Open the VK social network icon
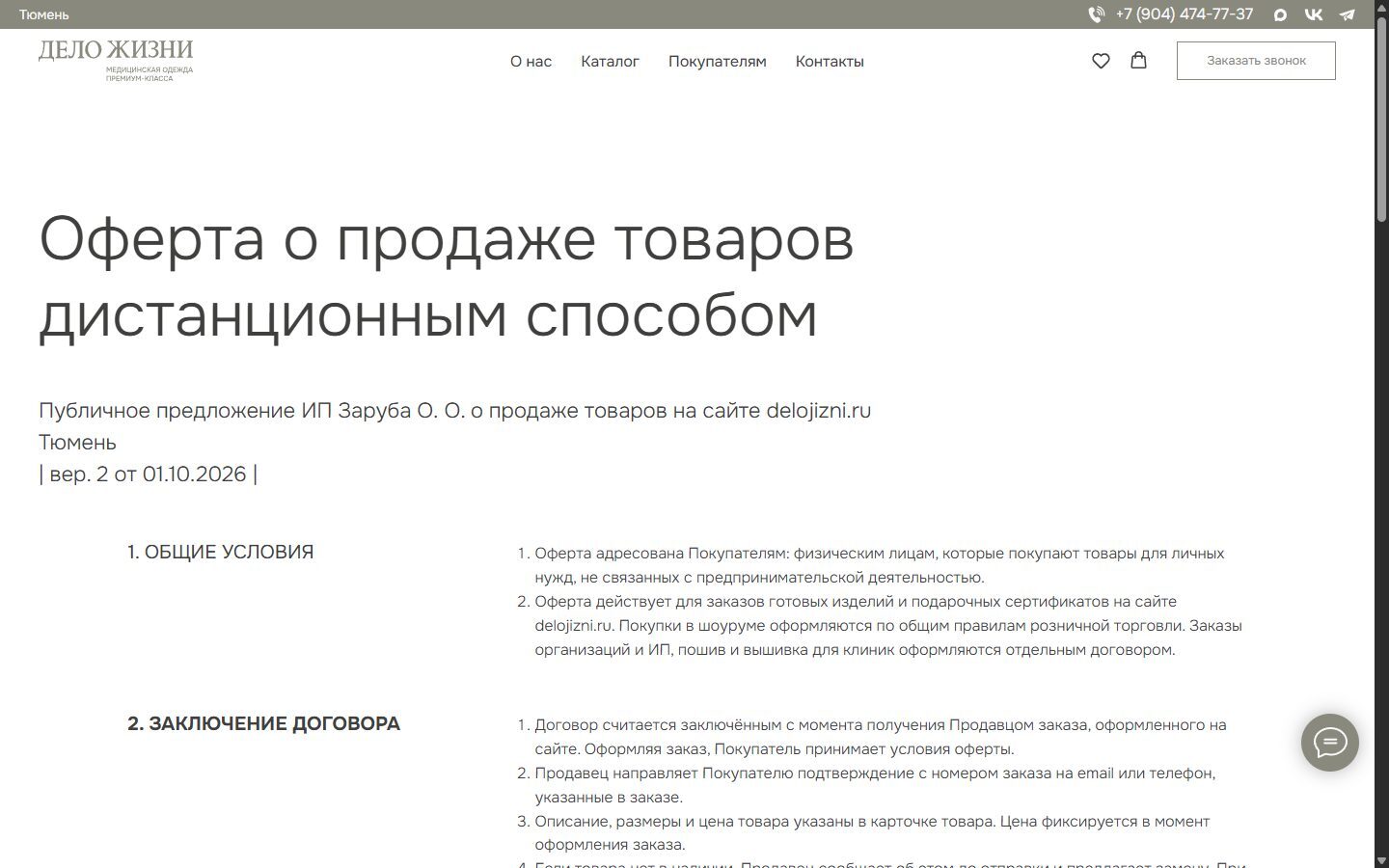Screen dimensions: 1389x868 coord(1313,14)
